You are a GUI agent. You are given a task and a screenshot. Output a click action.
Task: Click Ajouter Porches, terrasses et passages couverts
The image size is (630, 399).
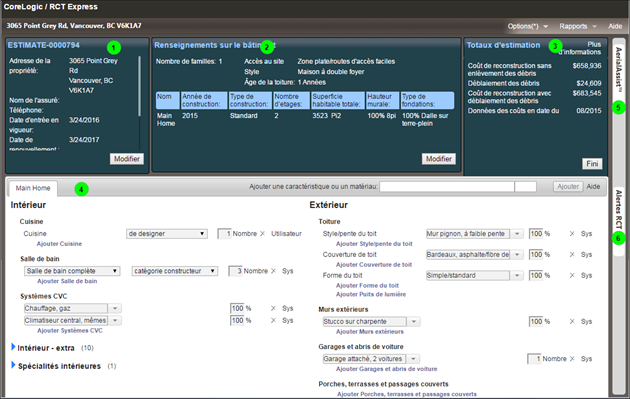(407, 394)
